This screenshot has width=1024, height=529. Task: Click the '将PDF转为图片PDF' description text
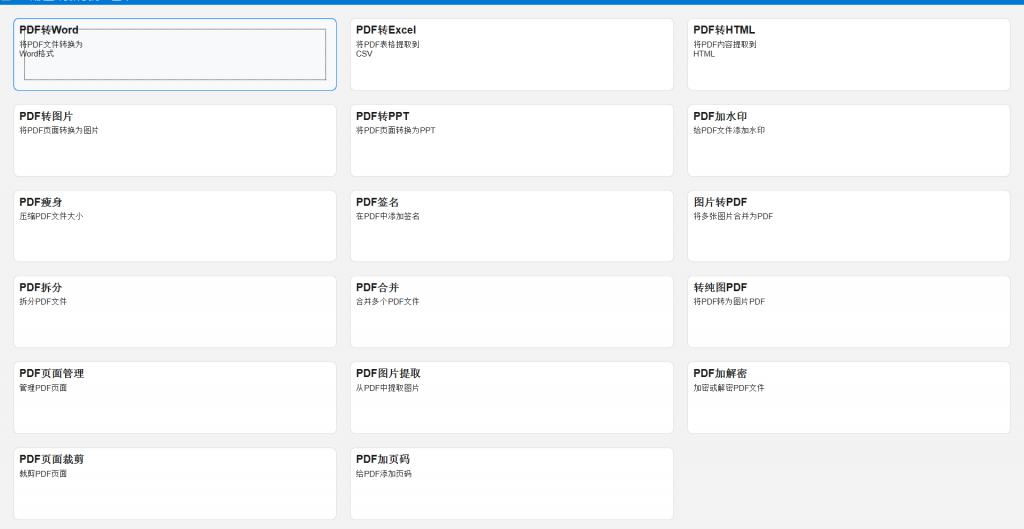click(729, 301)
